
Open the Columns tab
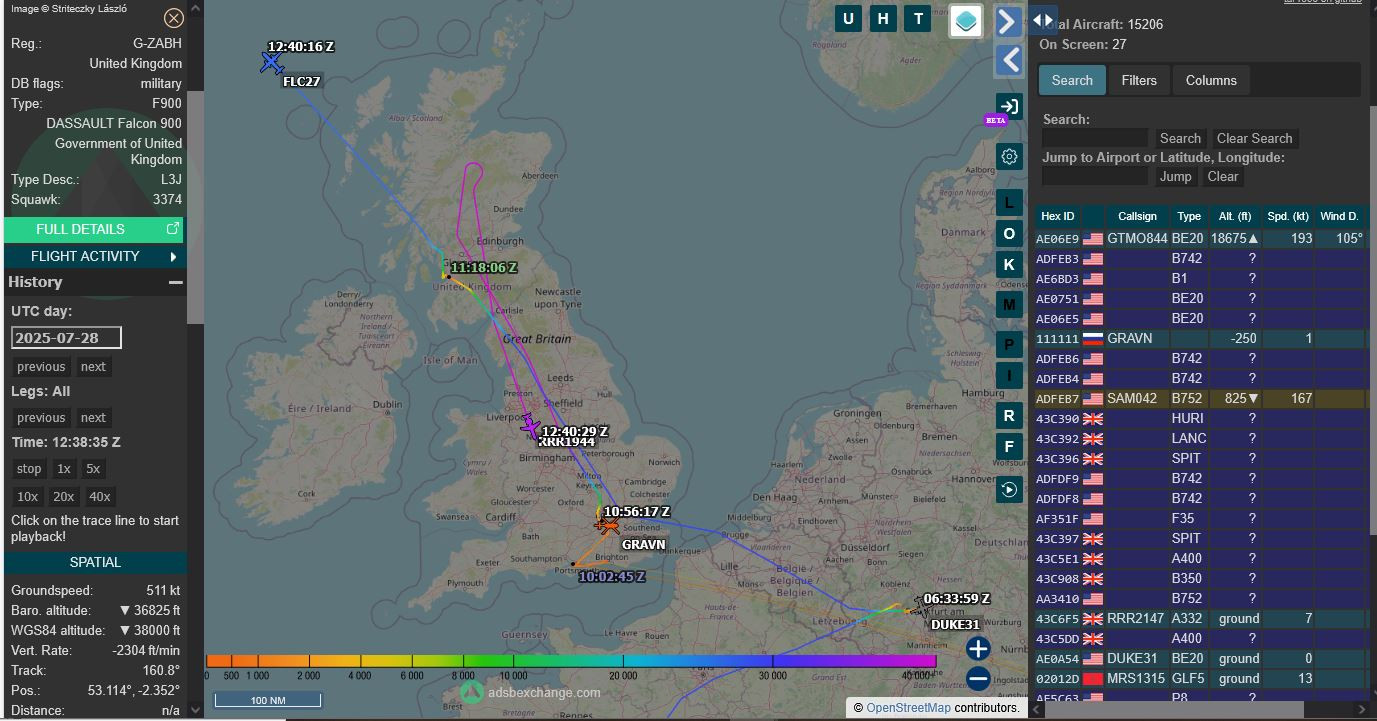1210,80
